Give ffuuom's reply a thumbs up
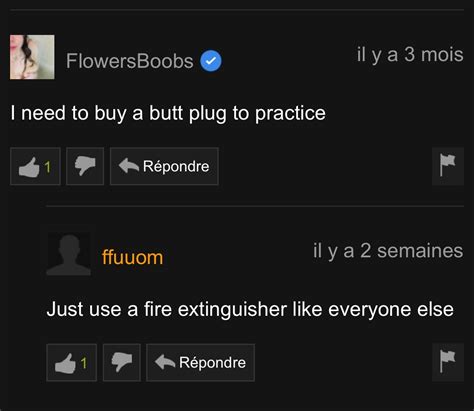Screen dimensions: 474x411 [71, 362]
